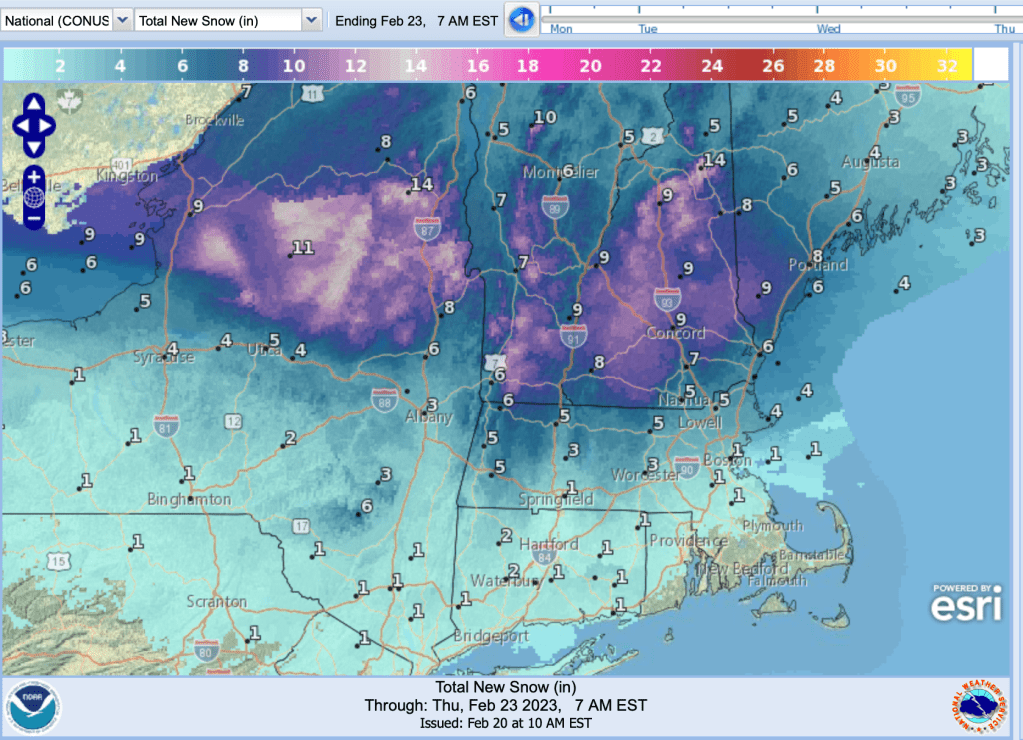Select Thu on the forecast timeline
This screenshot has width=1023, height=740.
(x=1004, y=27)
